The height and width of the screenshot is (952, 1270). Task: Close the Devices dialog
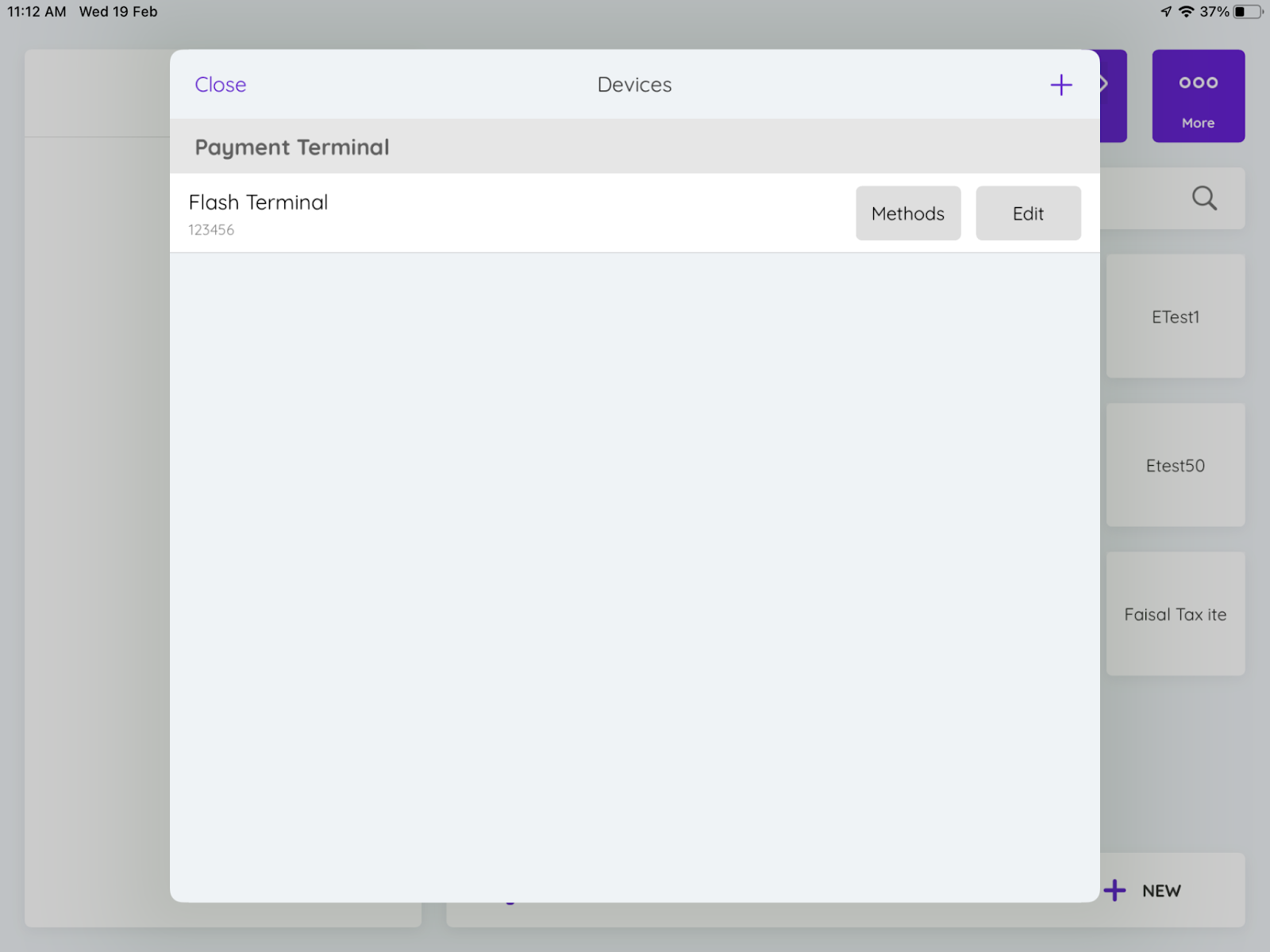[221, 85]
